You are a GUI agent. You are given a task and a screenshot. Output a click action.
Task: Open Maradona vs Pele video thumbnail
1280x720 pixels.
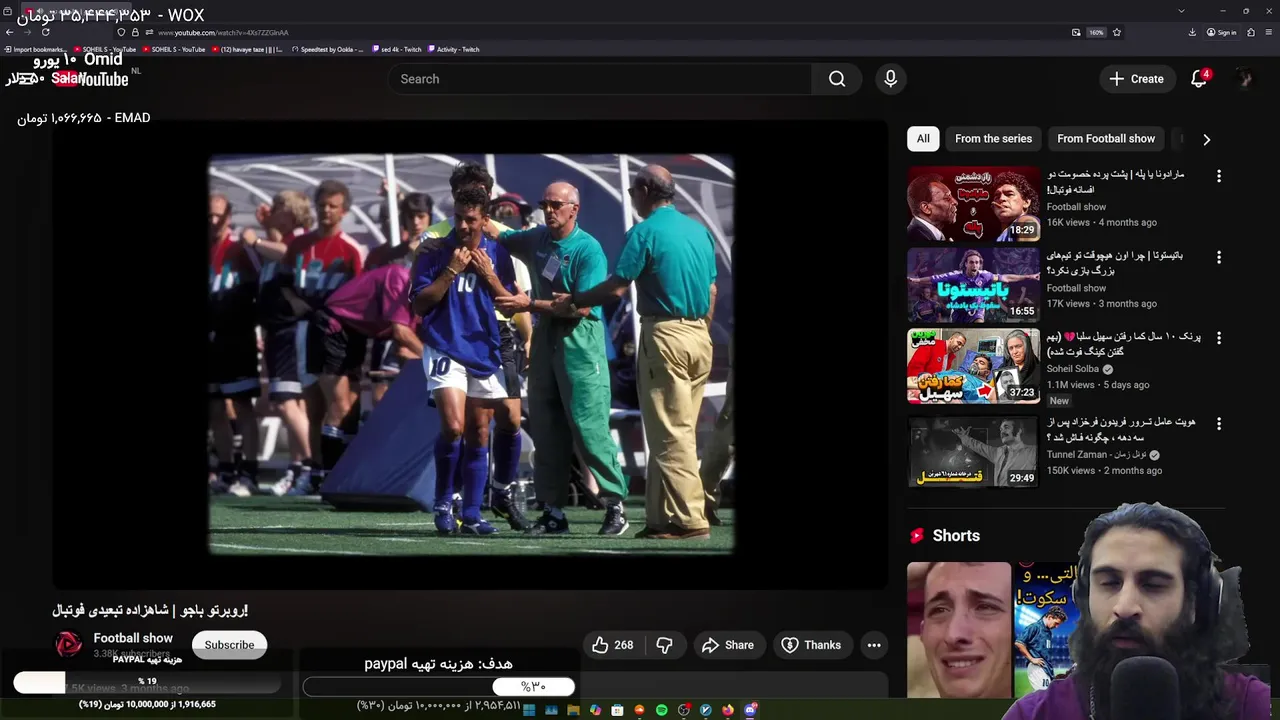(x=973, y=204)
